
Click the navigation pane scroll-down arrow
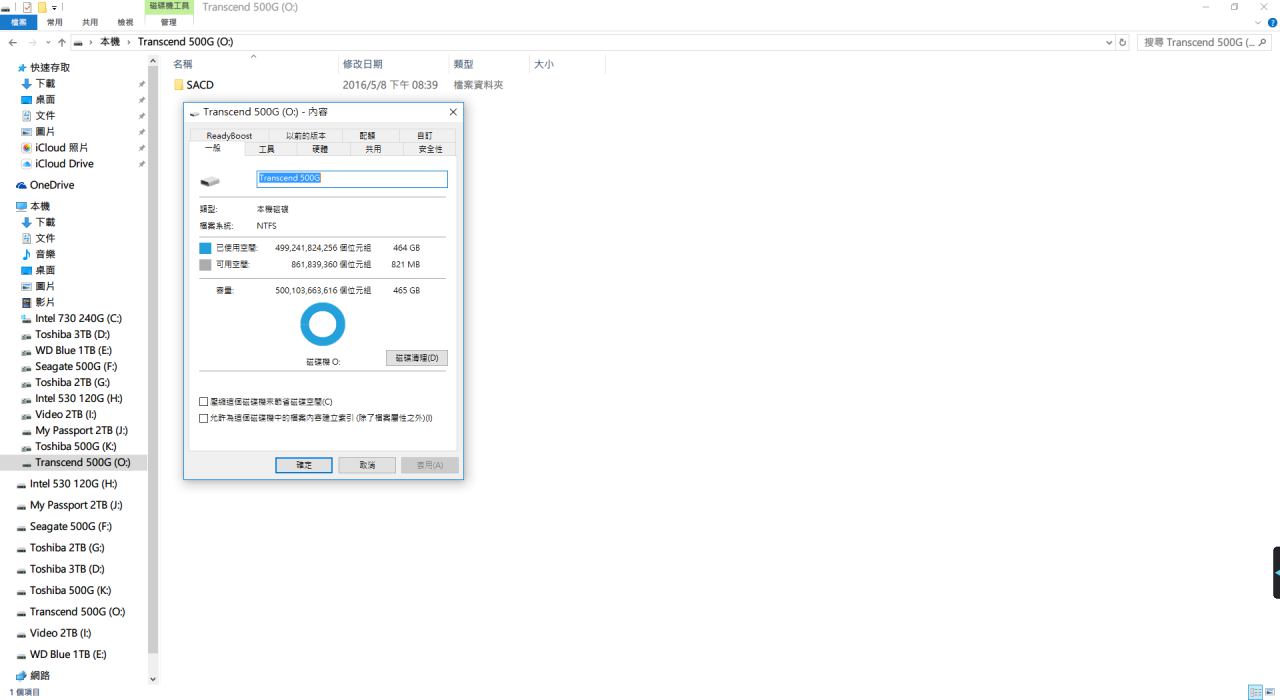tap(153, 679)
